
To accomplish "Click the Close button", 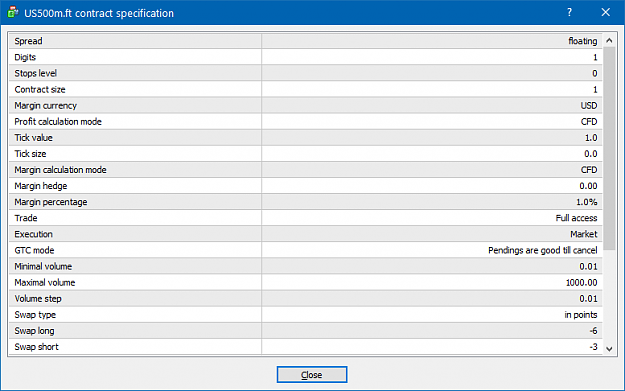I will pos(312,375).
